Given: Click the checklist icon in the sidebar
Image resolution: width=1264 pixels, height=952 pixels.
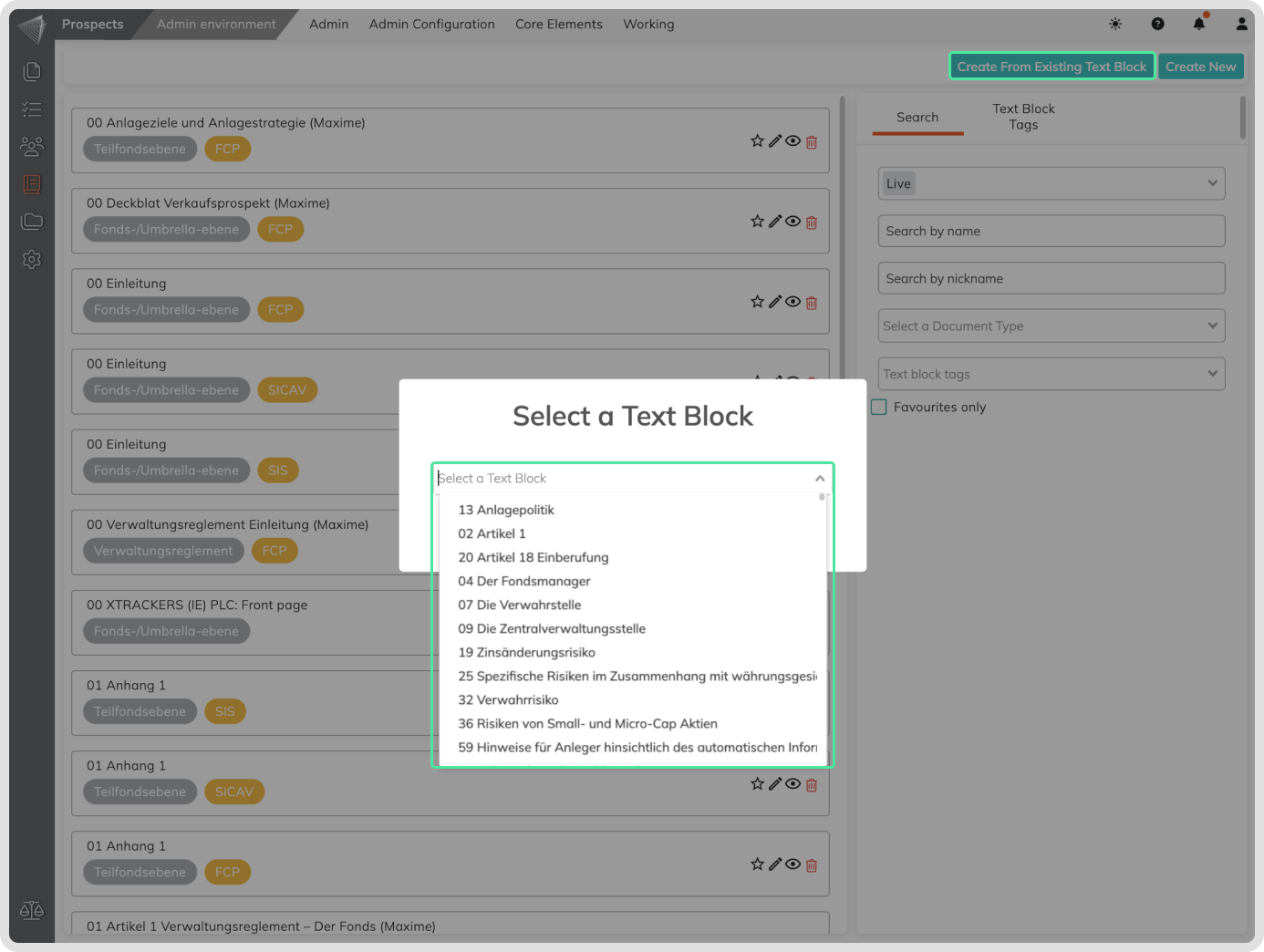Looking at the screenshot, I should point(32,109).
